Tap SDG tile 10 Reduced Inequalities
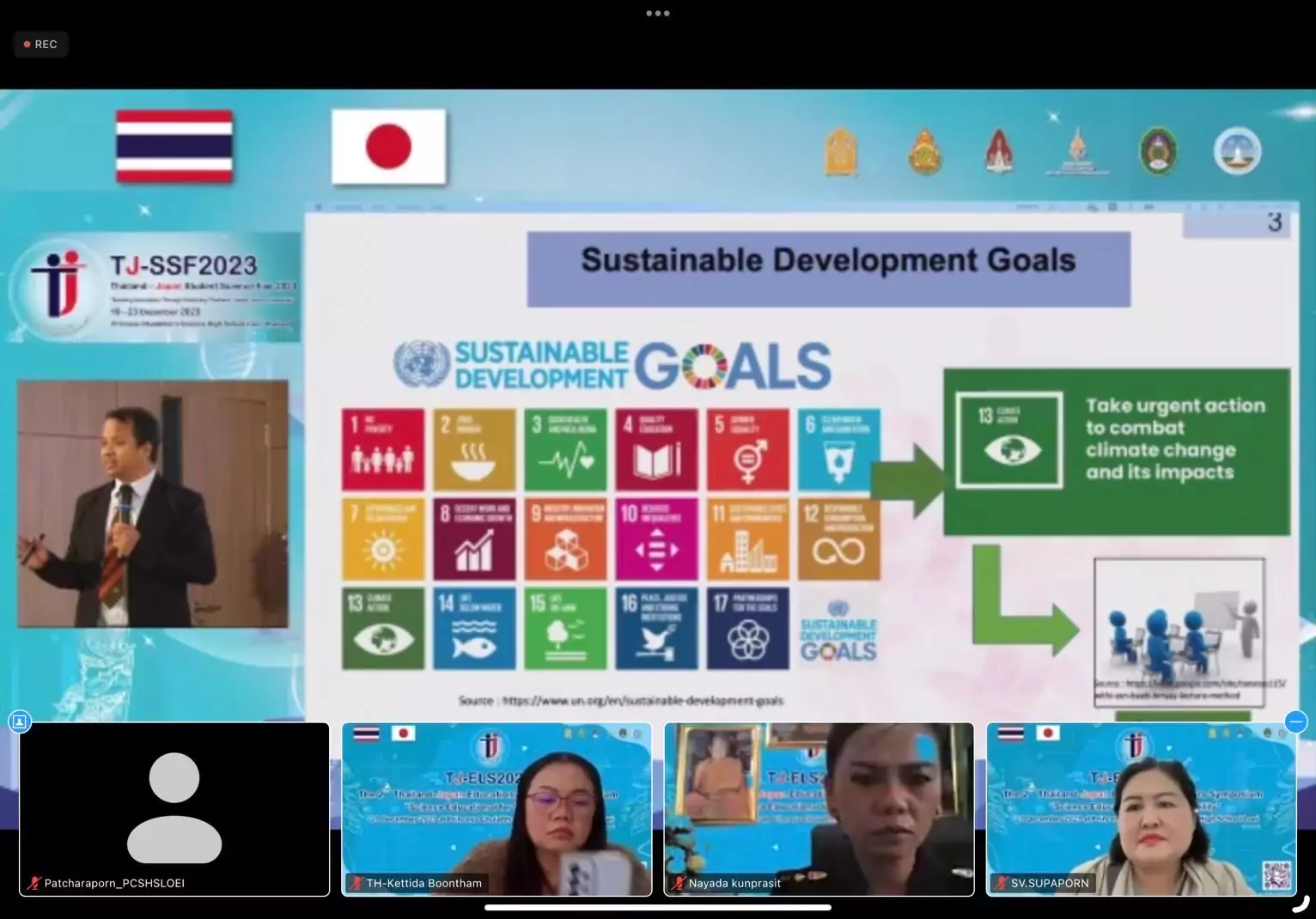1316x919 pixels. click(656, 539)
